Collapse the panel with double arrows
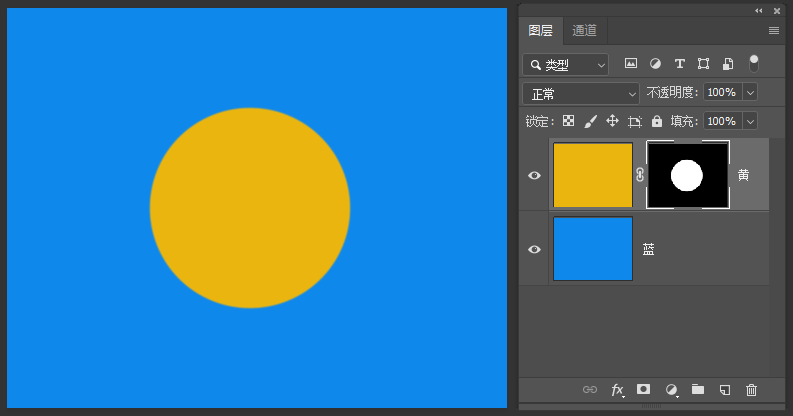Screen dimensions: 793x416 pos(759,11)
